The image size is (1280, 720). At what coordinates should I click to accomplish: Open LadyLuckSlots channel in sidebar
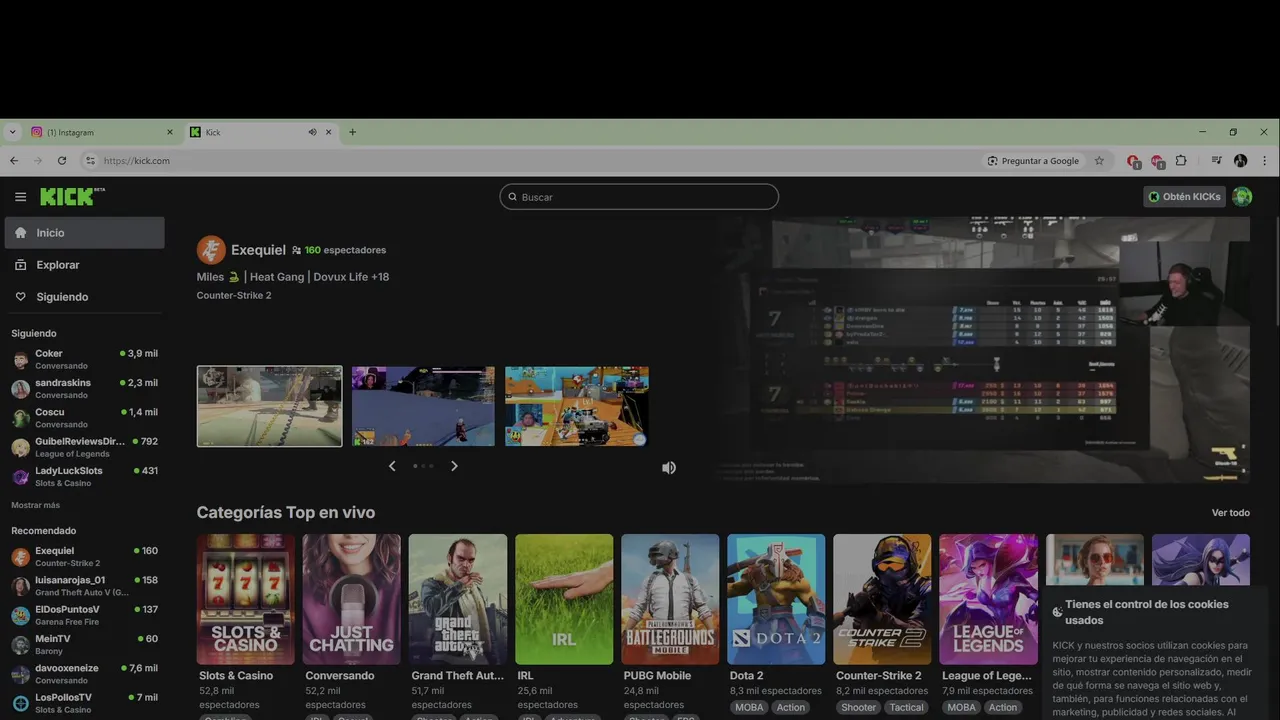(x=84, y=476)
